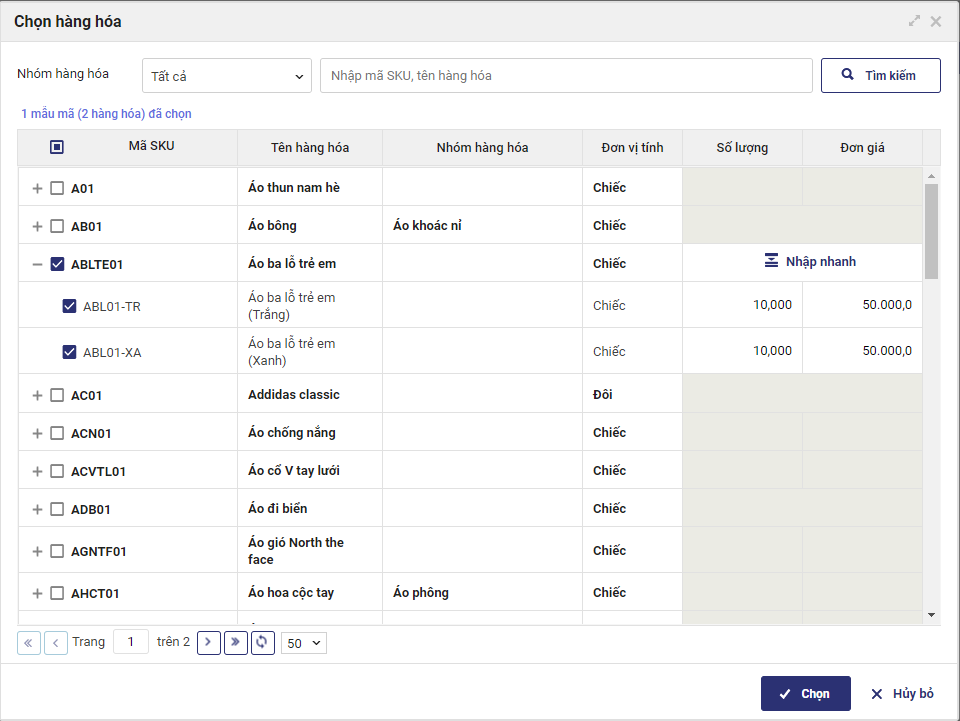Go to next page arrow
This screenshot has height=721, width=960.
coord(209,642)
